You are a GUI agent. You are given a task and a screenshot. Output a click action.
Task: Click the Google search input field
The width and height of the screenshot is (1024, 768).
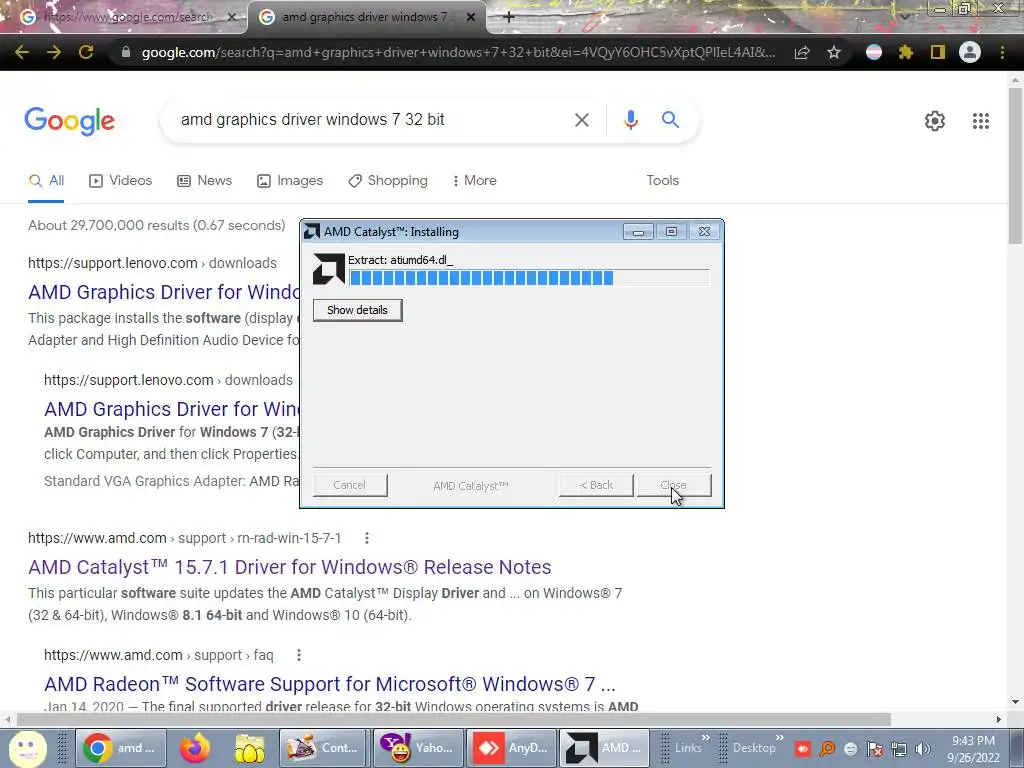coord(369,120)
